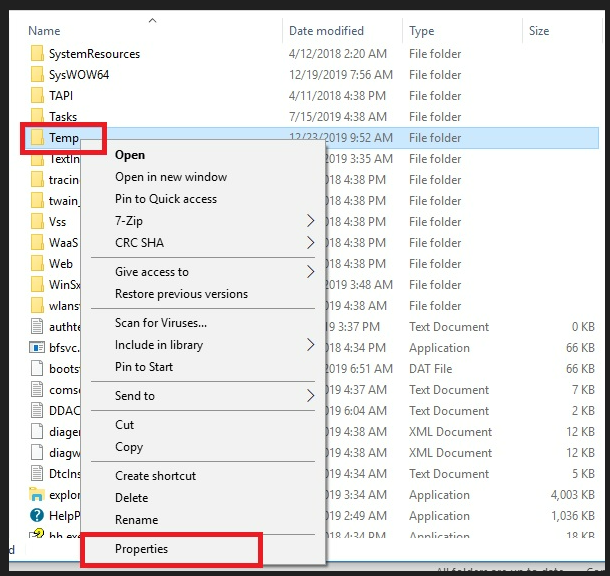Click the coms text document icon

pos(37,390)
